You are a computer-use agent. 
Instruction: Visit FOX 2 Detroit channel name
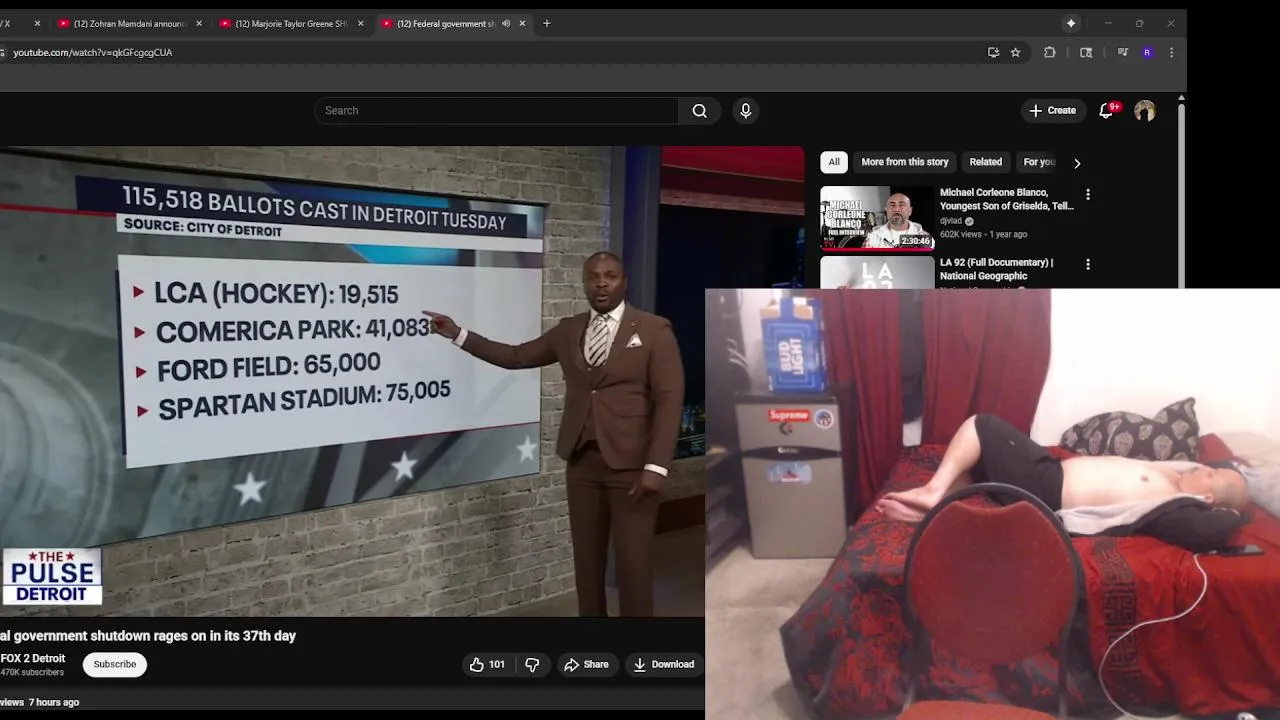pos(33,658)
